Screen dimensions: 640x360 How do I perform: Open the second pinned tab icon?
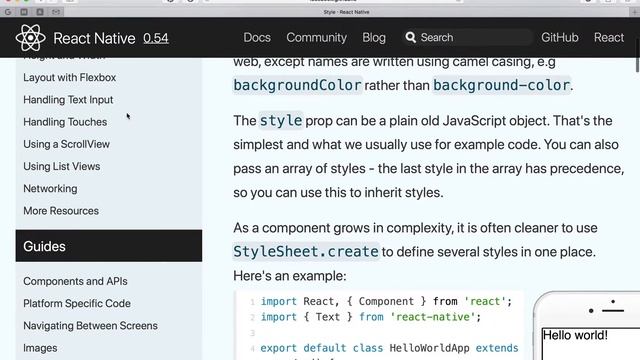point(24,12)
